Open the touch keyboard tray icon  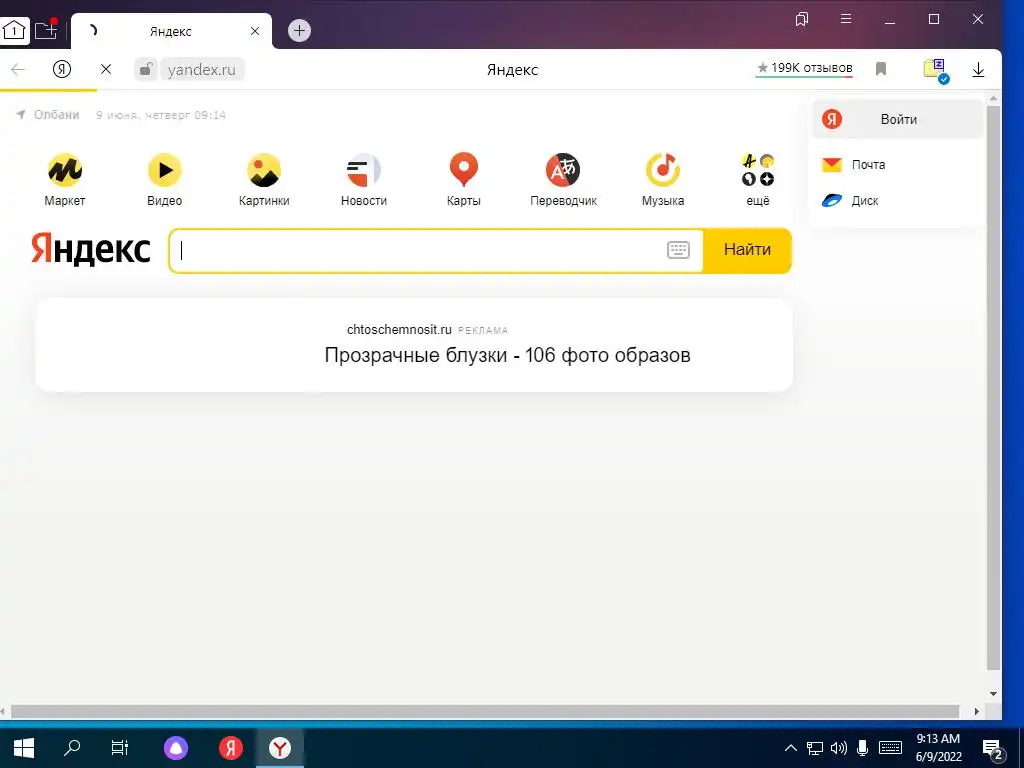[890, 748]
